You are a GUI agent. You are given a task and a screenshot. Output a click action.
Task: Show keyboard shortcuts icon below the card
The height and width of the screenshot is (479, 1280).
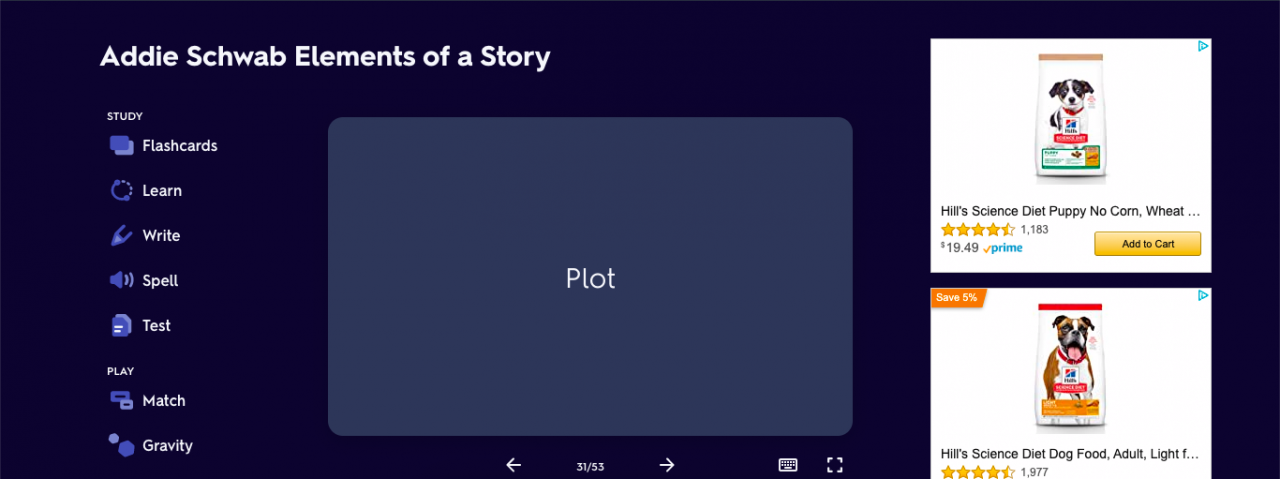coord(788,465)
